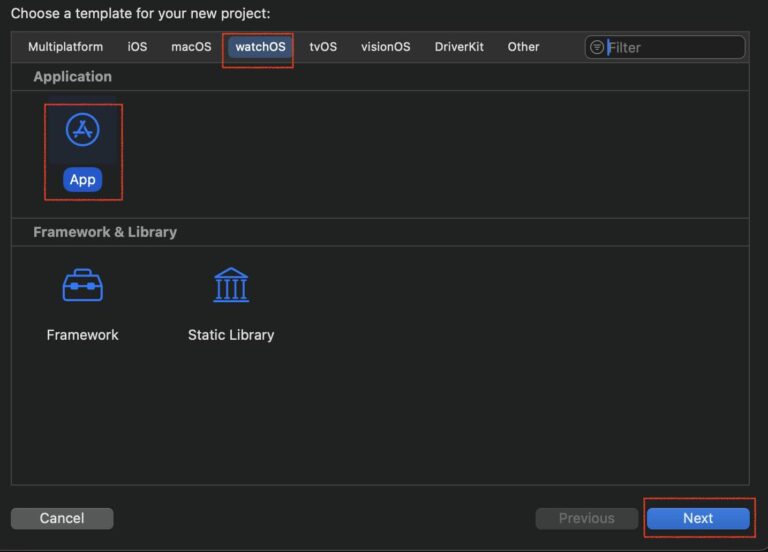Select the watchOS tab
The width and height of the screenshot is (768, 552).
pos(260,47)
